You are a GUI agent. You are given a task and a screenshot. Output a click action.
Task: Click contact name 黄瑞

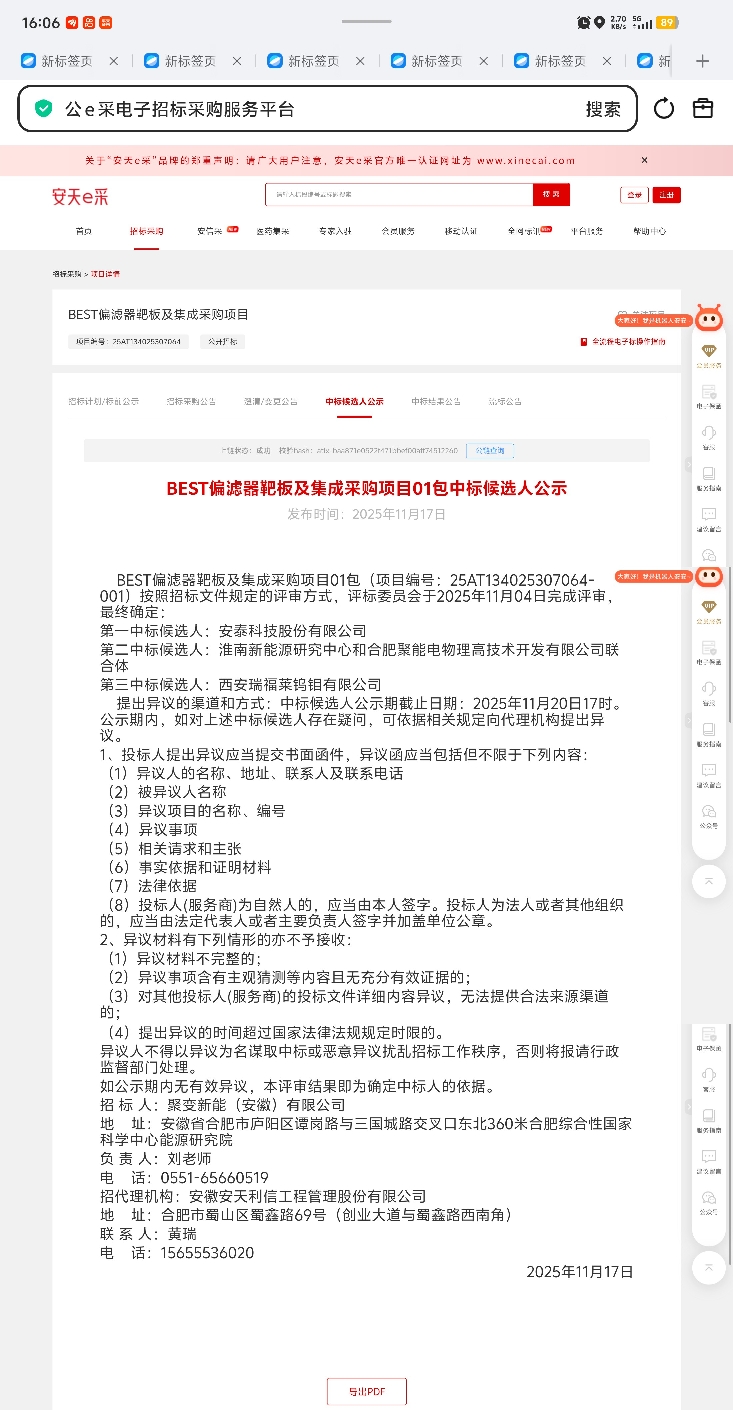pos(182,1234)
